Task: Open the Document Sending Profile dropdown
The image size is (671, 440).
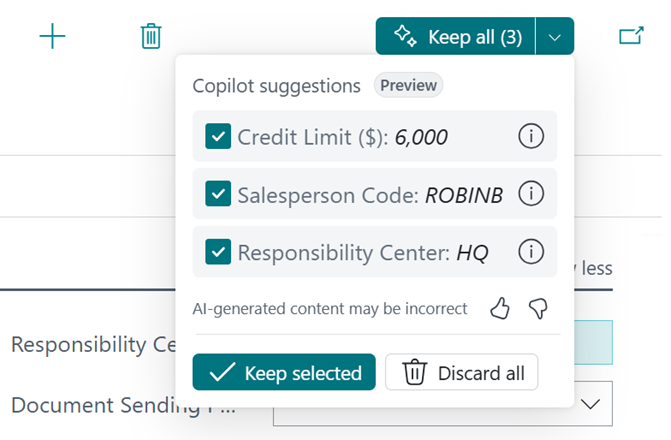Action: (x=590, y=404)
